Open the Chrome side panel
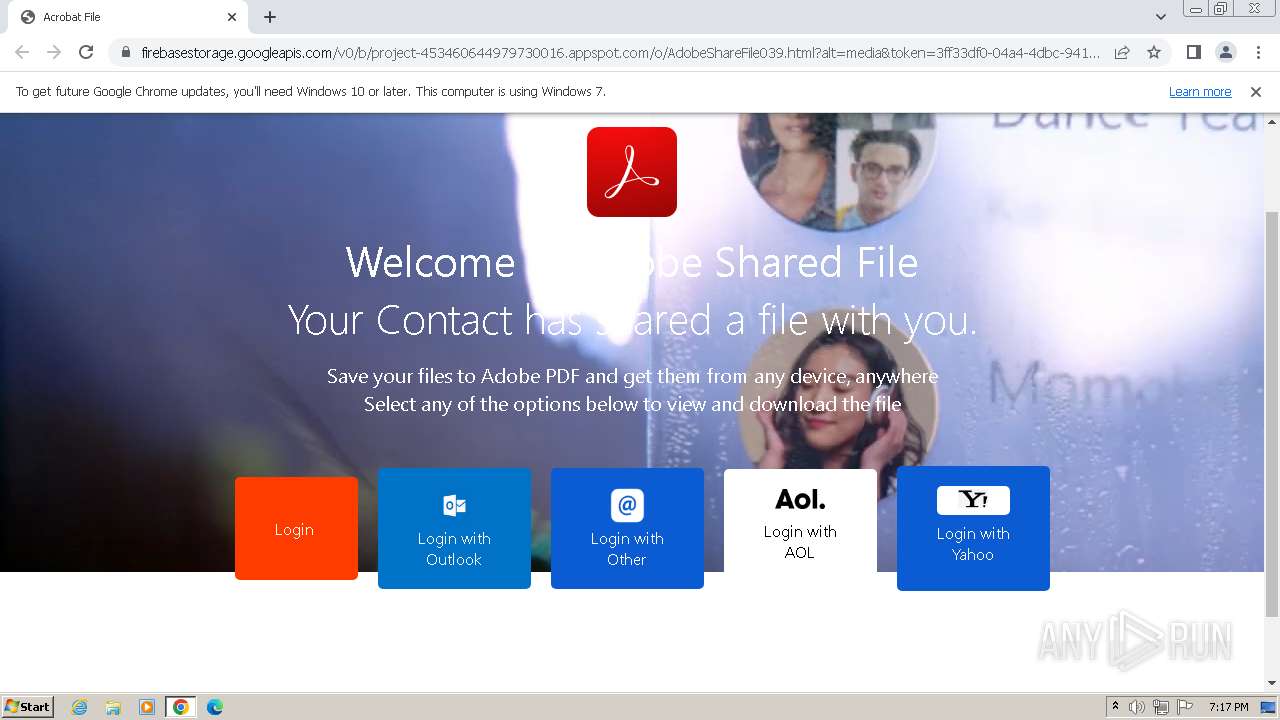The width and height of the screenshot is (1280, 720). click(1193, 52)
